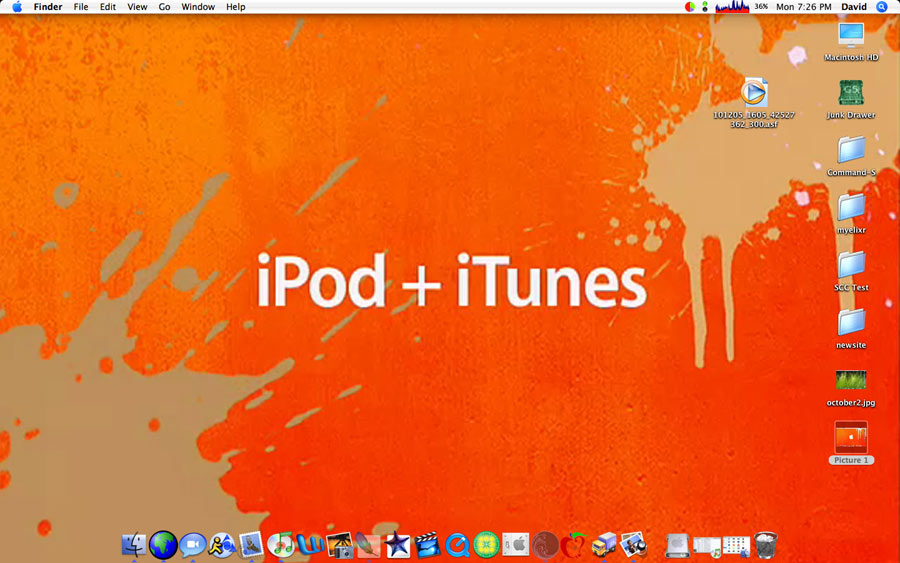900x563 pixels.
Task: Click the traffic-light status menu bar icon
Action: click(705, 7)
